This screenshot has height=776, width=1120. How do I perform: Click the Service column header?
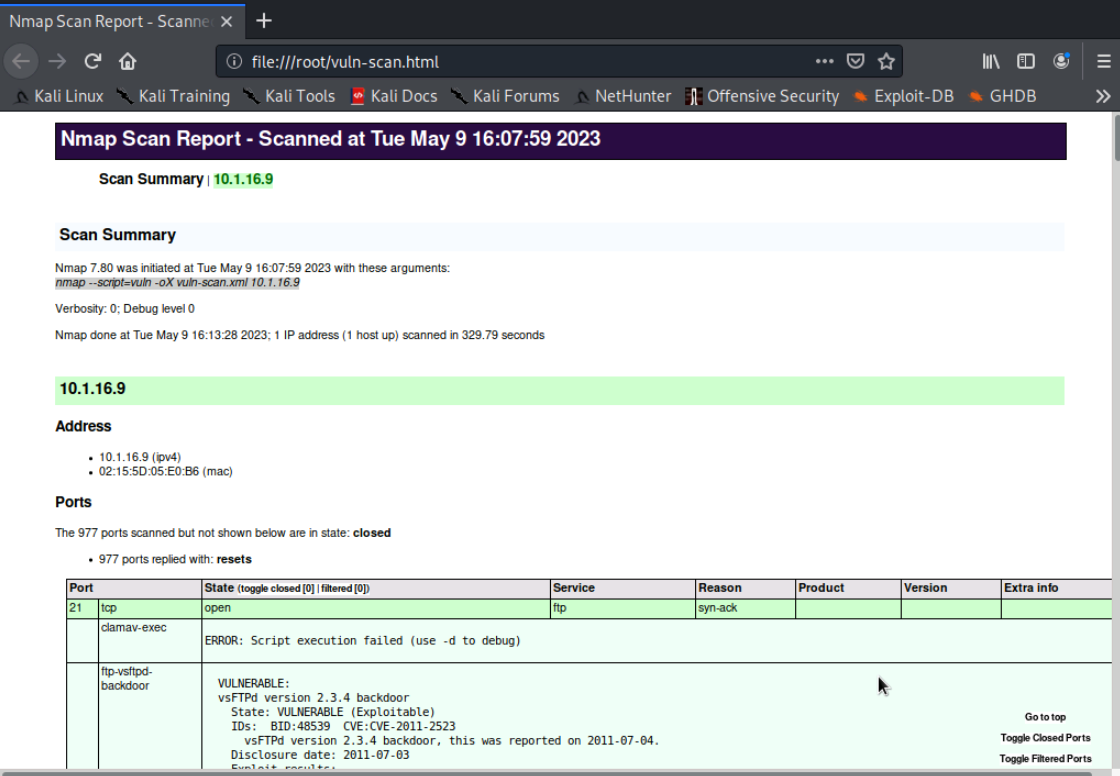623,588
